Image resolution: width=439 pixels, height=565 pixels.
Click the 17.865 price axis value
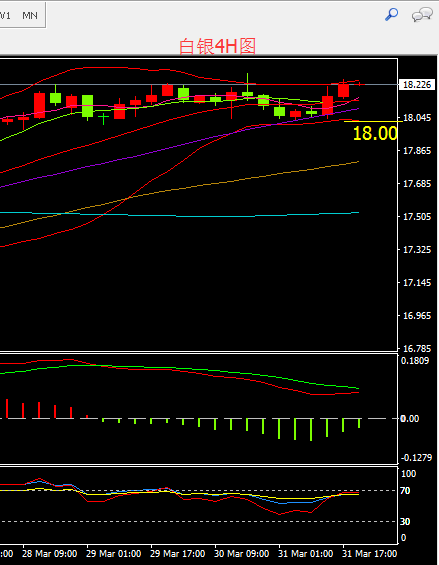[417, 151]
